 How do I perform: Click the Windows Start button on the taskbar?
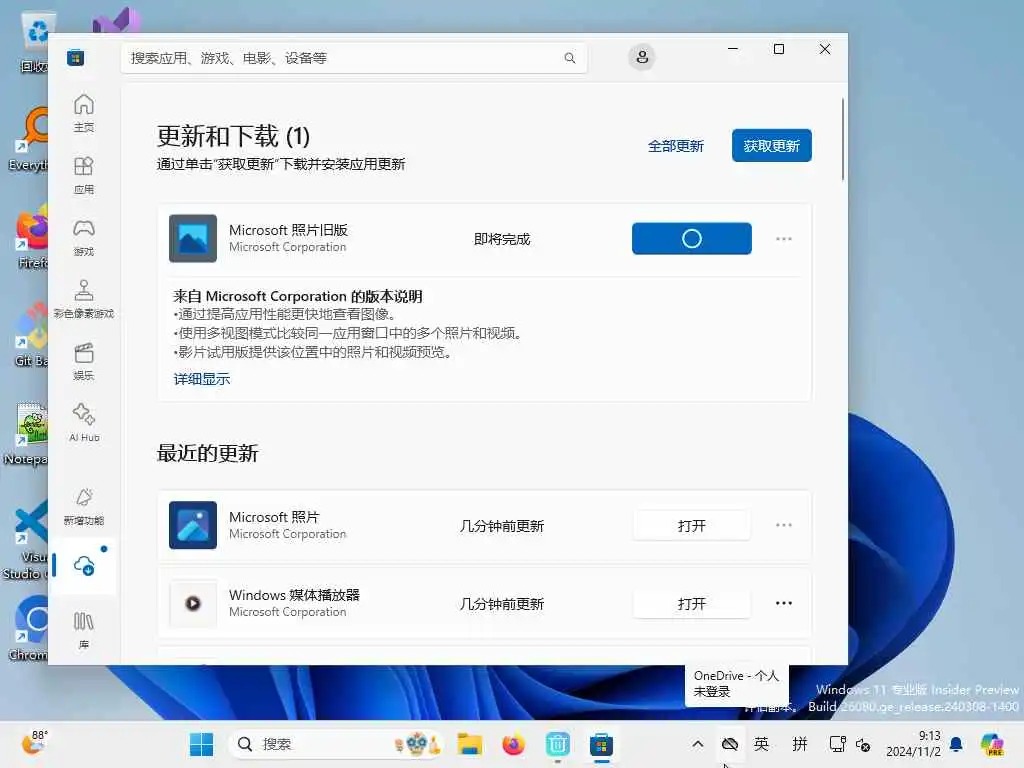coord(201,744)
